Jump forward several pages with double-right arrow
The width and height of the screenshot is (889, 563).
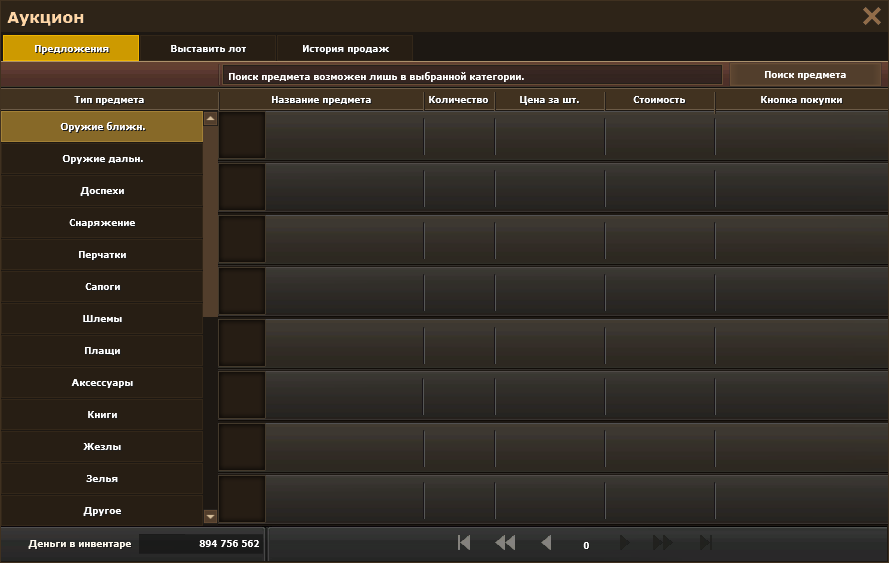pos(662,543)
